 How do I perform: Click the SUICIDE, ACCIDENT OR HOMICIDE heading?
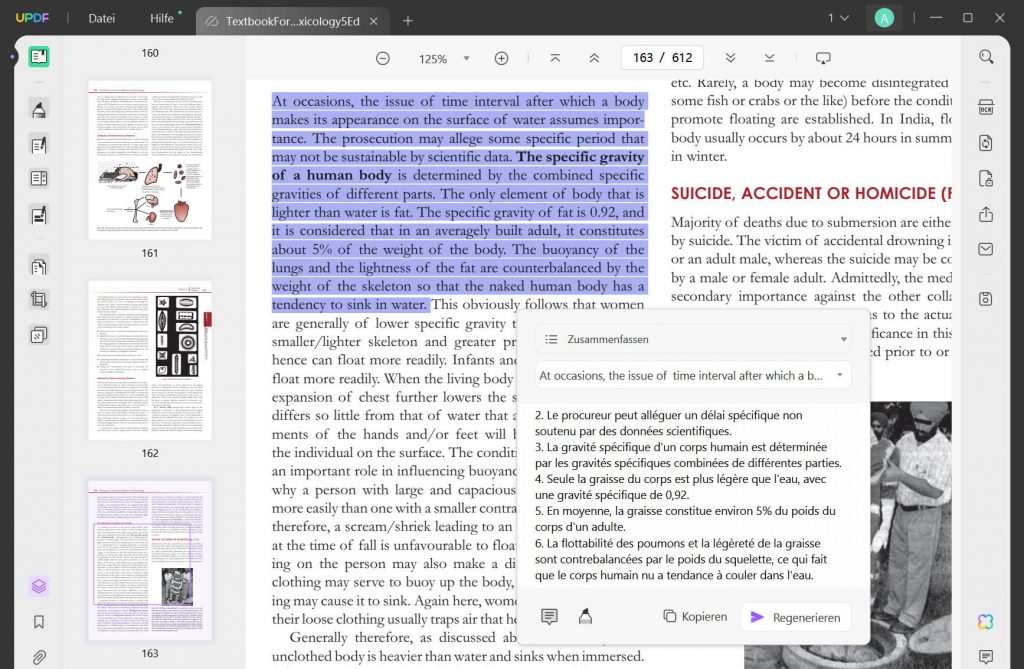(810, 193)
